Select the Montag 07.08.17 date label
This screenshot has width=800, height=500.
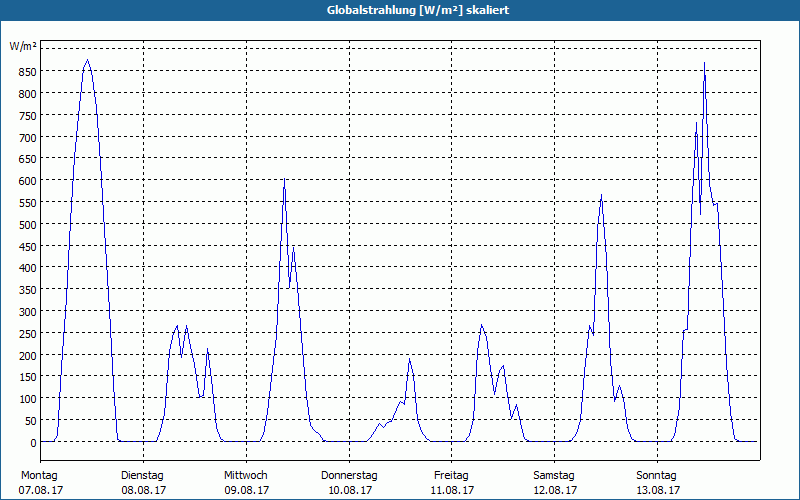coord(40,483)
